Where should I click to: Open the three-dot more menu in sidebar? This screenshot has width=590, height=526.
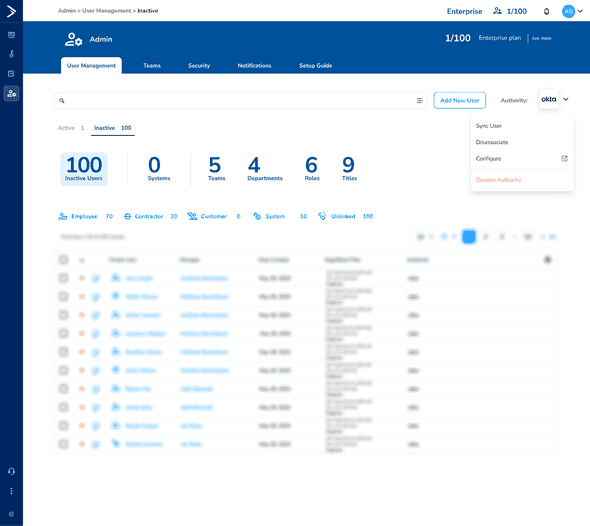click(11, 491)
